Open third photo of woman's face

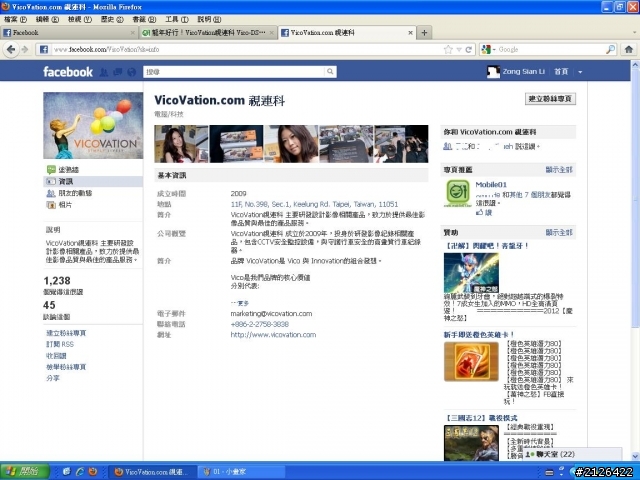point(291,144)
